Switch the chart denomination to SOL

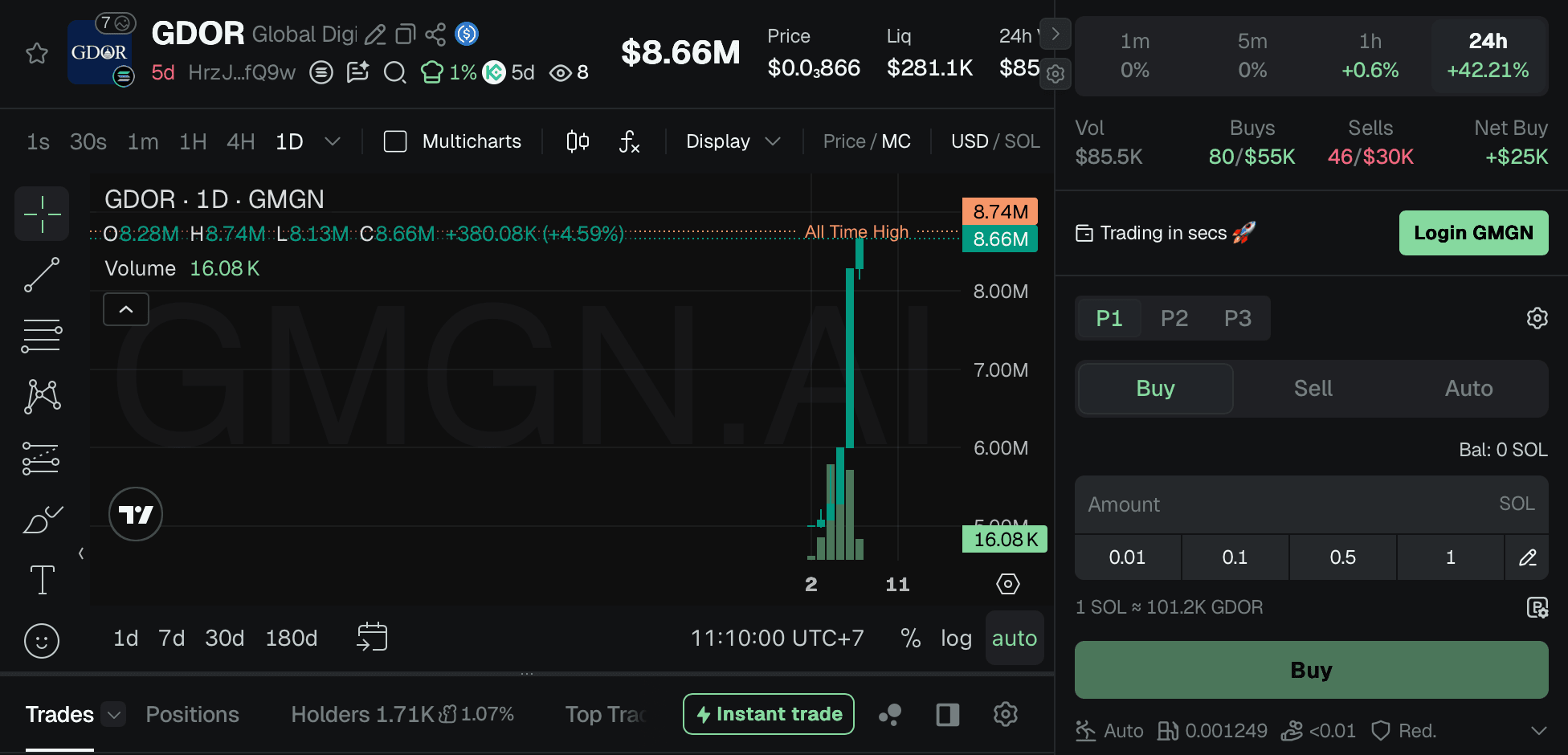click(x=1022, y=141)
